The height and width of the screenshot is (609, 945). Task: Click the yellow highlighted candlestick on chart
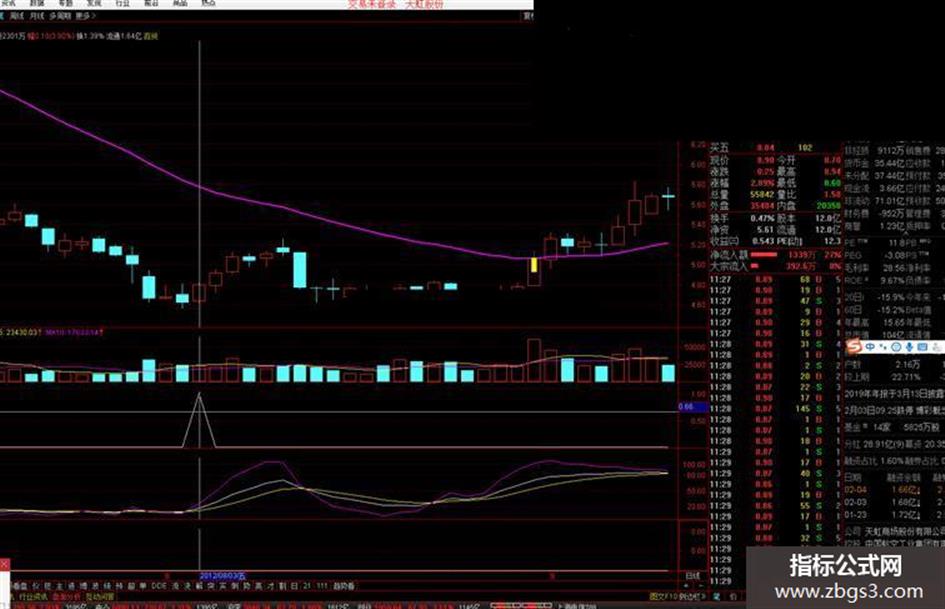(534, 265)
